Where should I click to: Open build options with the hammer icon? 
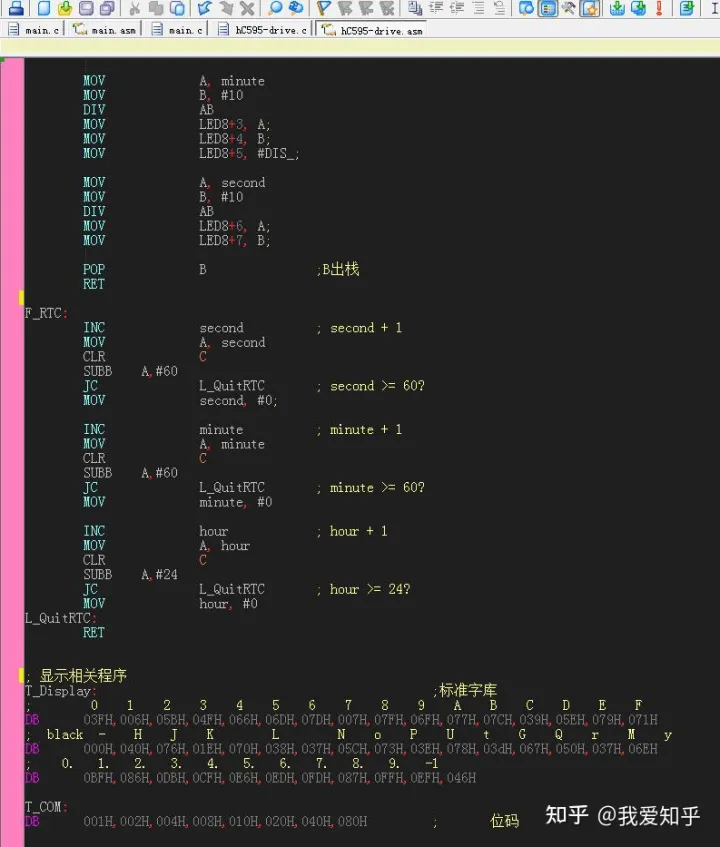(x=569, y=8)
